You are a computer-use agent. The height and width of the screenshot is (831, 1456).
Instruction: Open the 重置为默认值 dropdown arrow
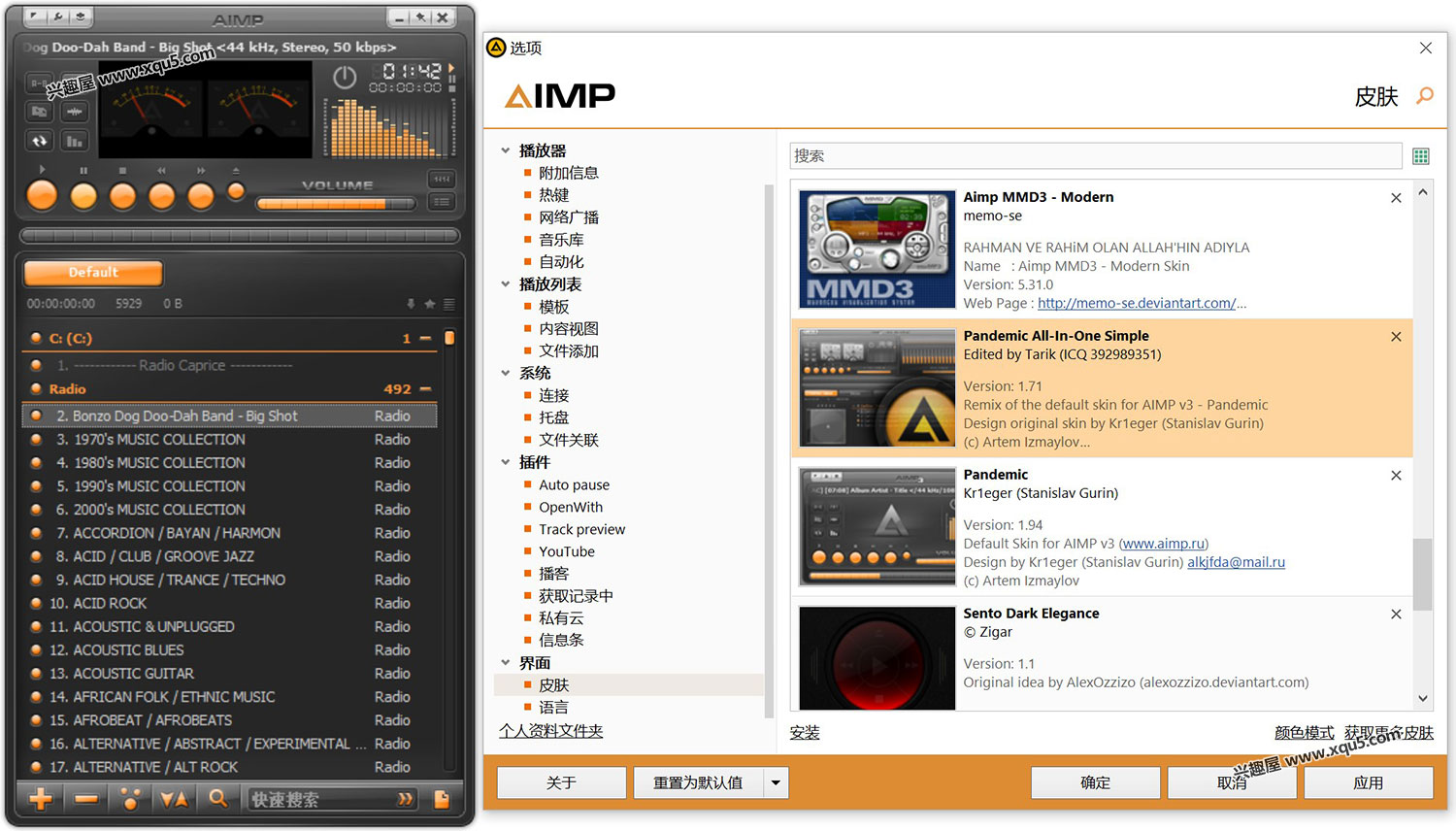tap(776, 782)
